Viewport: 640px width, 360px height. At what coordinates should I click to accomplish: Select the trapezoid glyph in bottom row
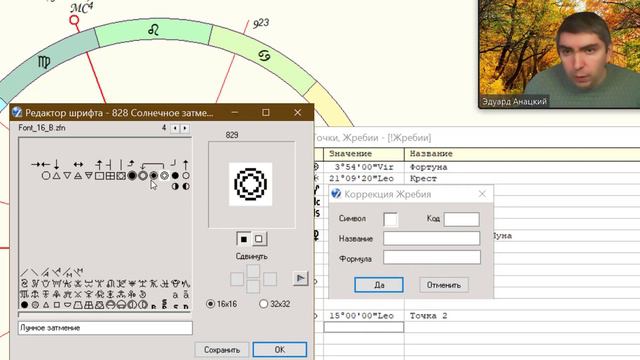point(78,305)
